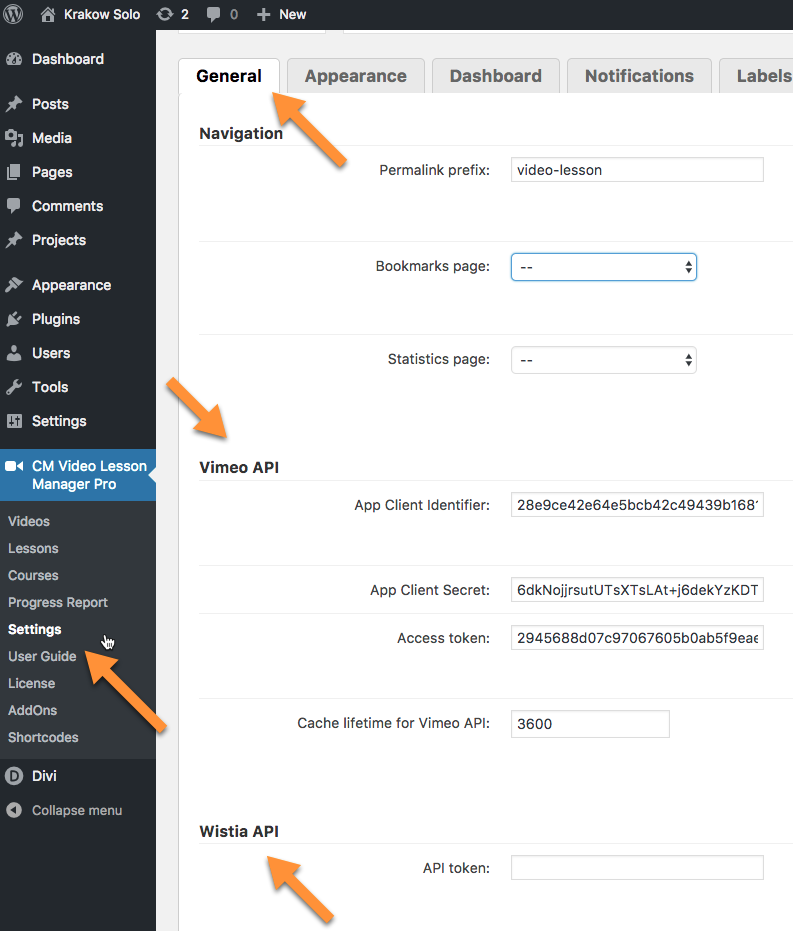
Task: Open the Krakow Solo site link
Action: (x=102, y=14)
